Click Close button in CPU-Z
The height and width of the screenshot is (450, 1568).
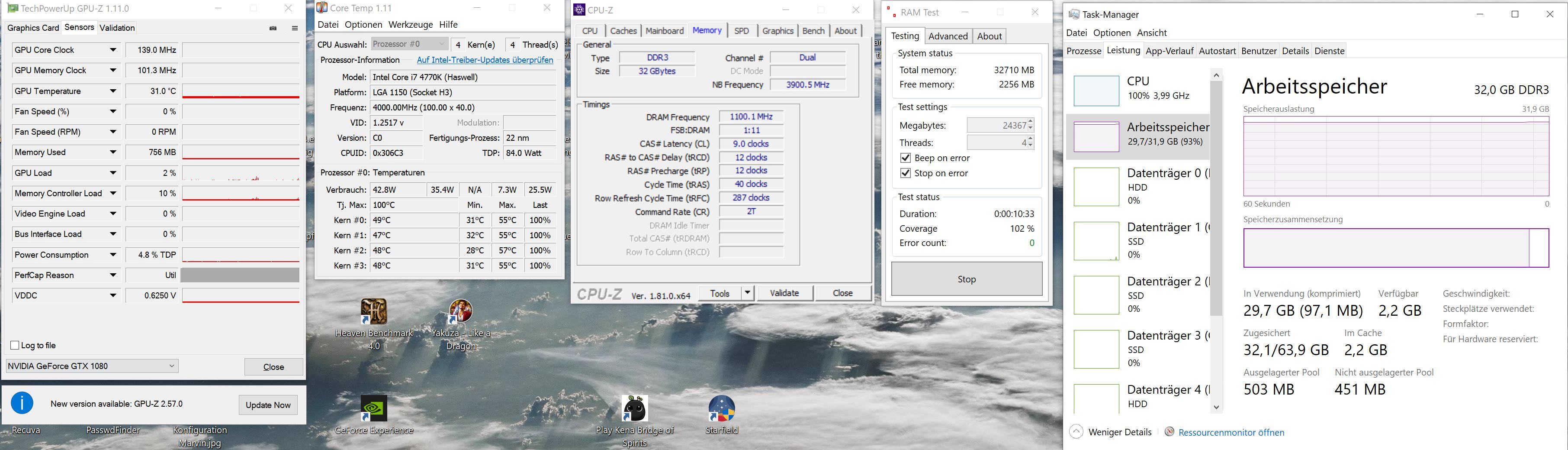click(842, 293)
